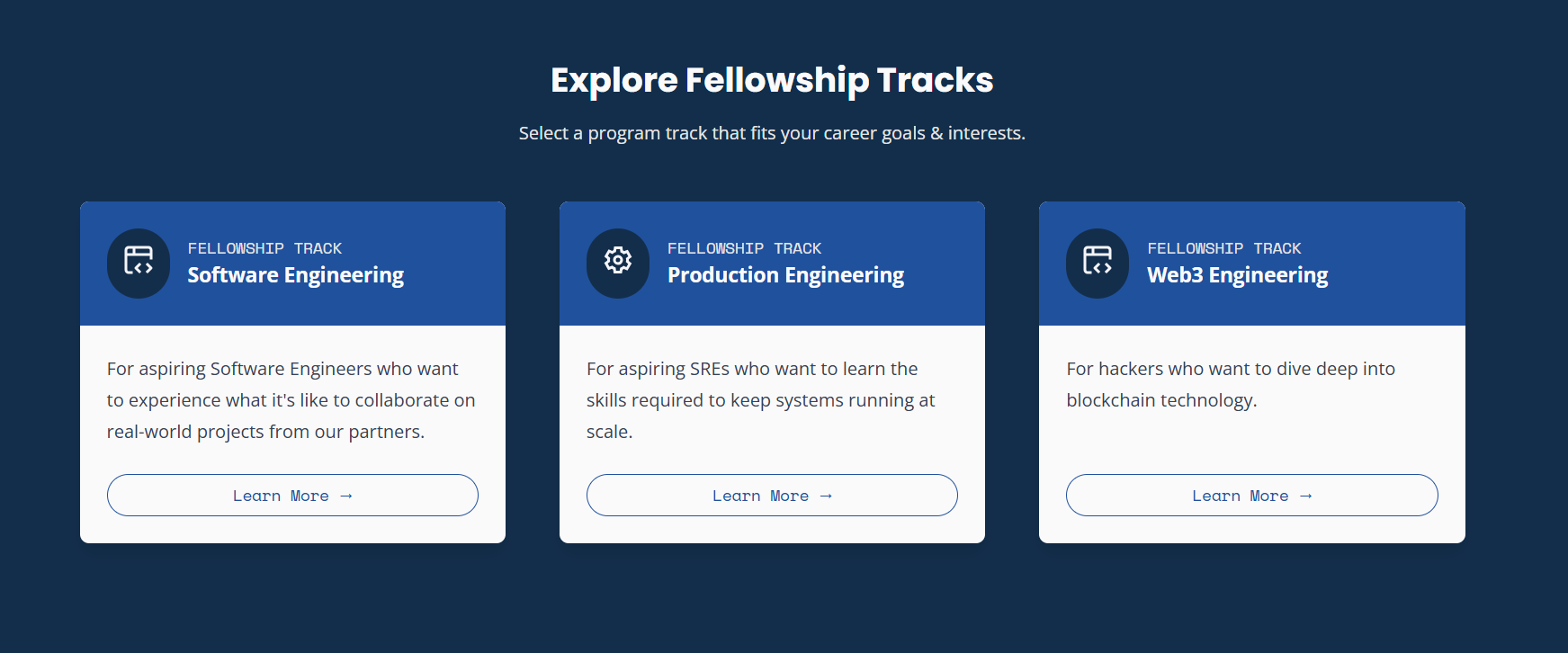
Task: Select the Production Engineering track title
Action: click(785, 274)
